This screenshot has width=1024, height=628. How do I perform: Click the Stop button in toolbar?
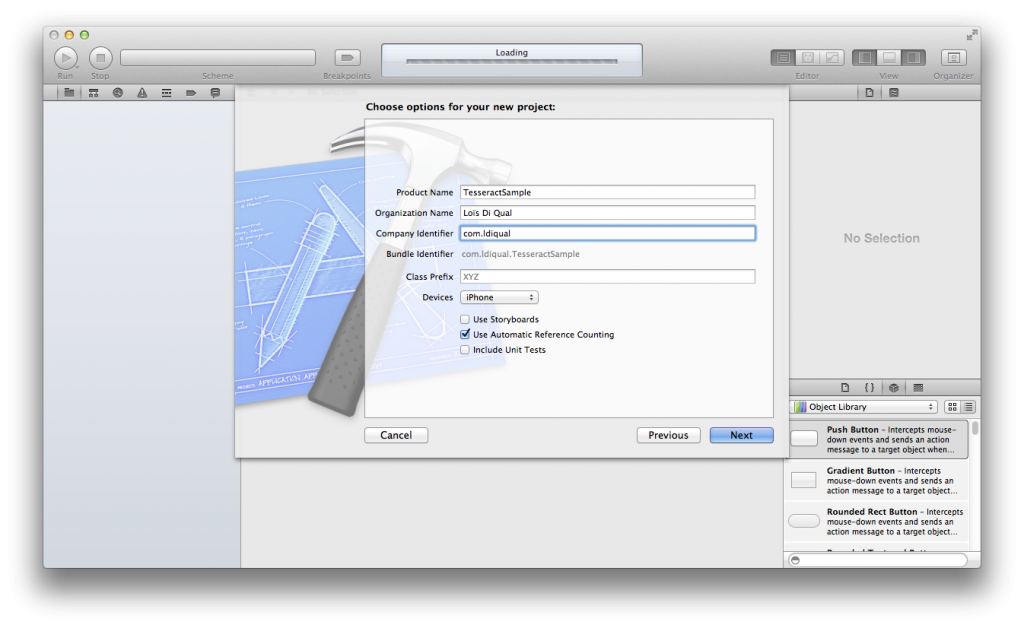coord(101,58)
